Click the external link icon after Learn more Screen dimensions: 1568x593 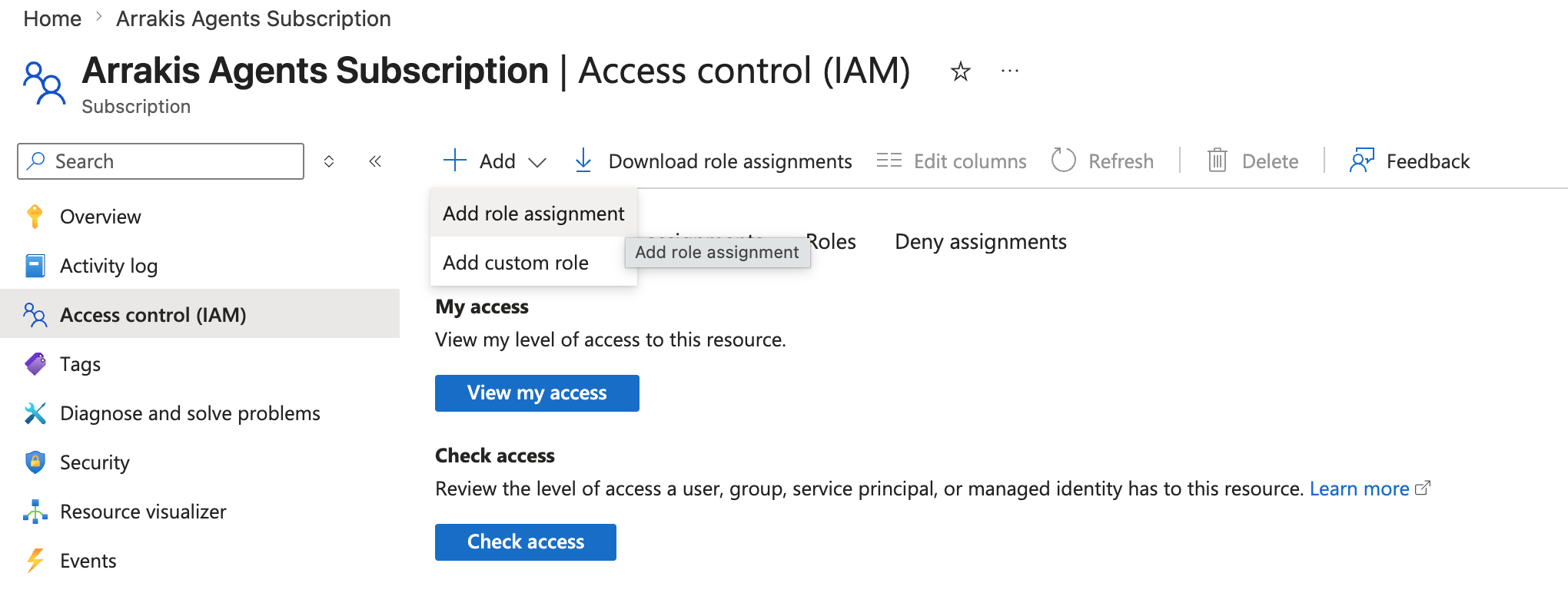click(x=1423, y=488)
